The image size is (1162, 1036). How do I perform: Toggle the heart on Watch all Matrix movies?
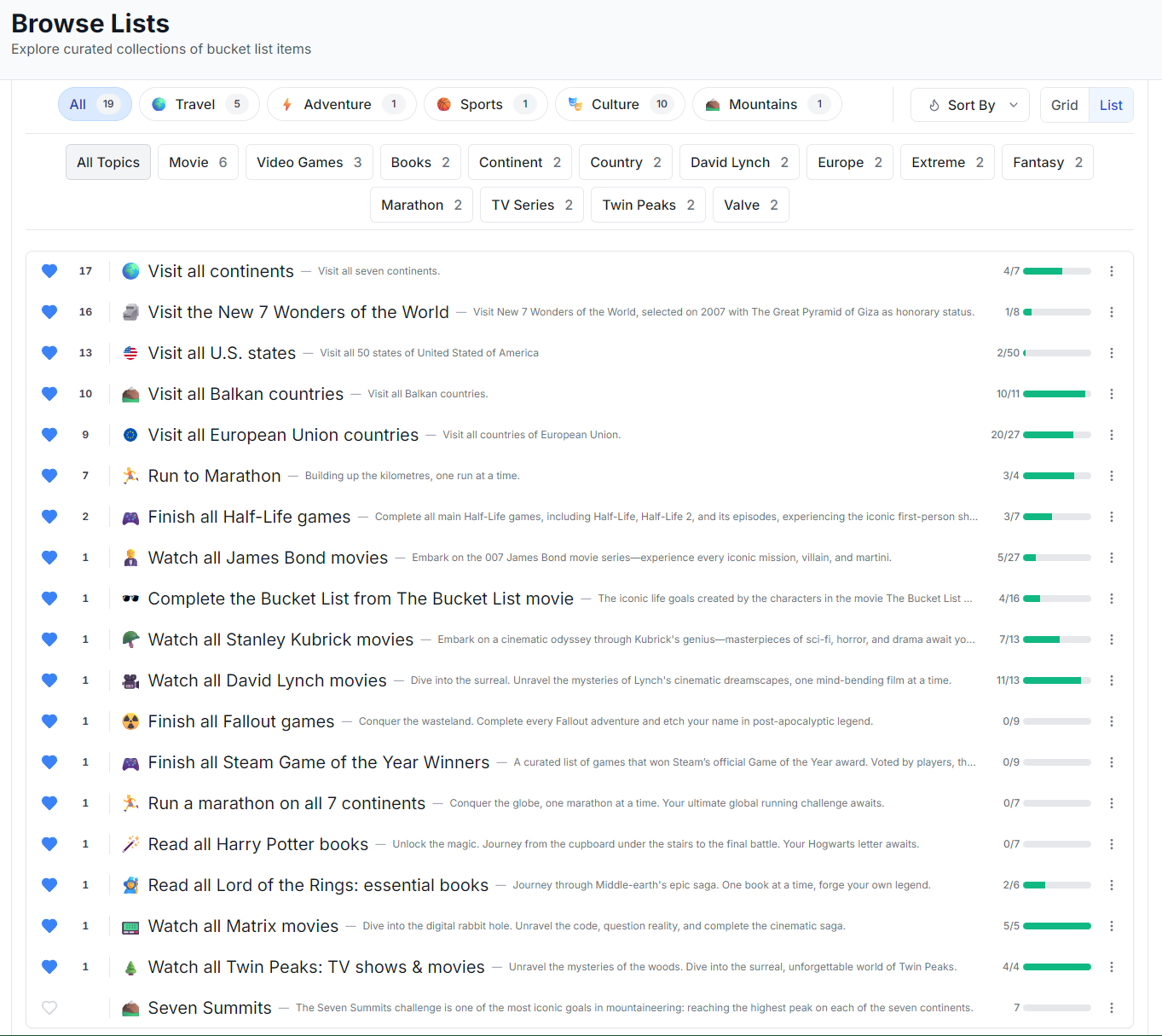pyautogui.click(x=49, y=926)
